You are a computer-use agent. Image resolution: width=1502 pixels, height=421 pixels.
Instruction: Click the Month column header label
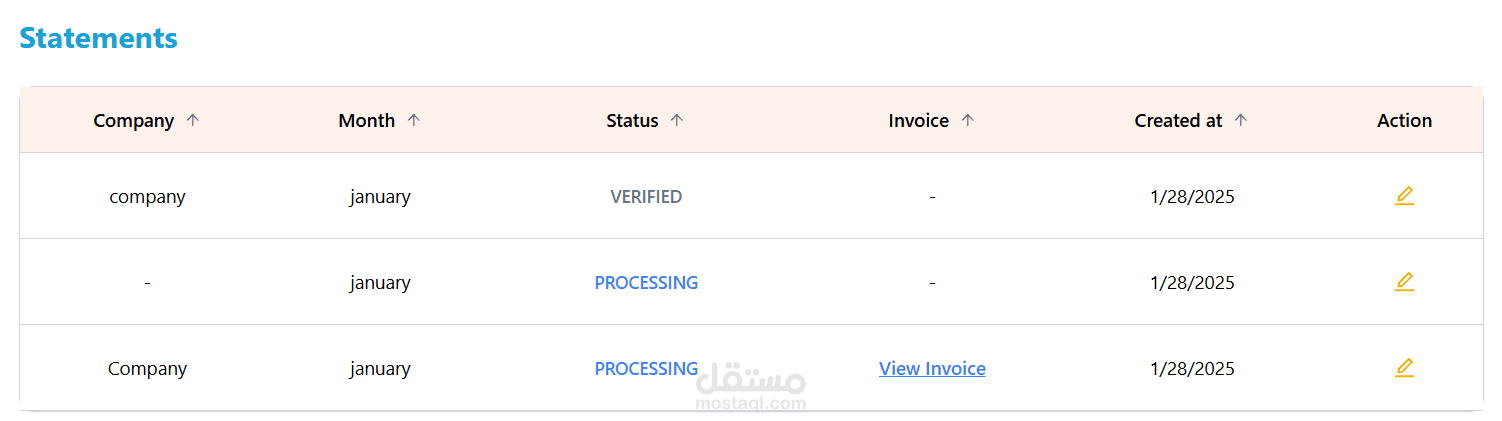(x=366, y=121)
